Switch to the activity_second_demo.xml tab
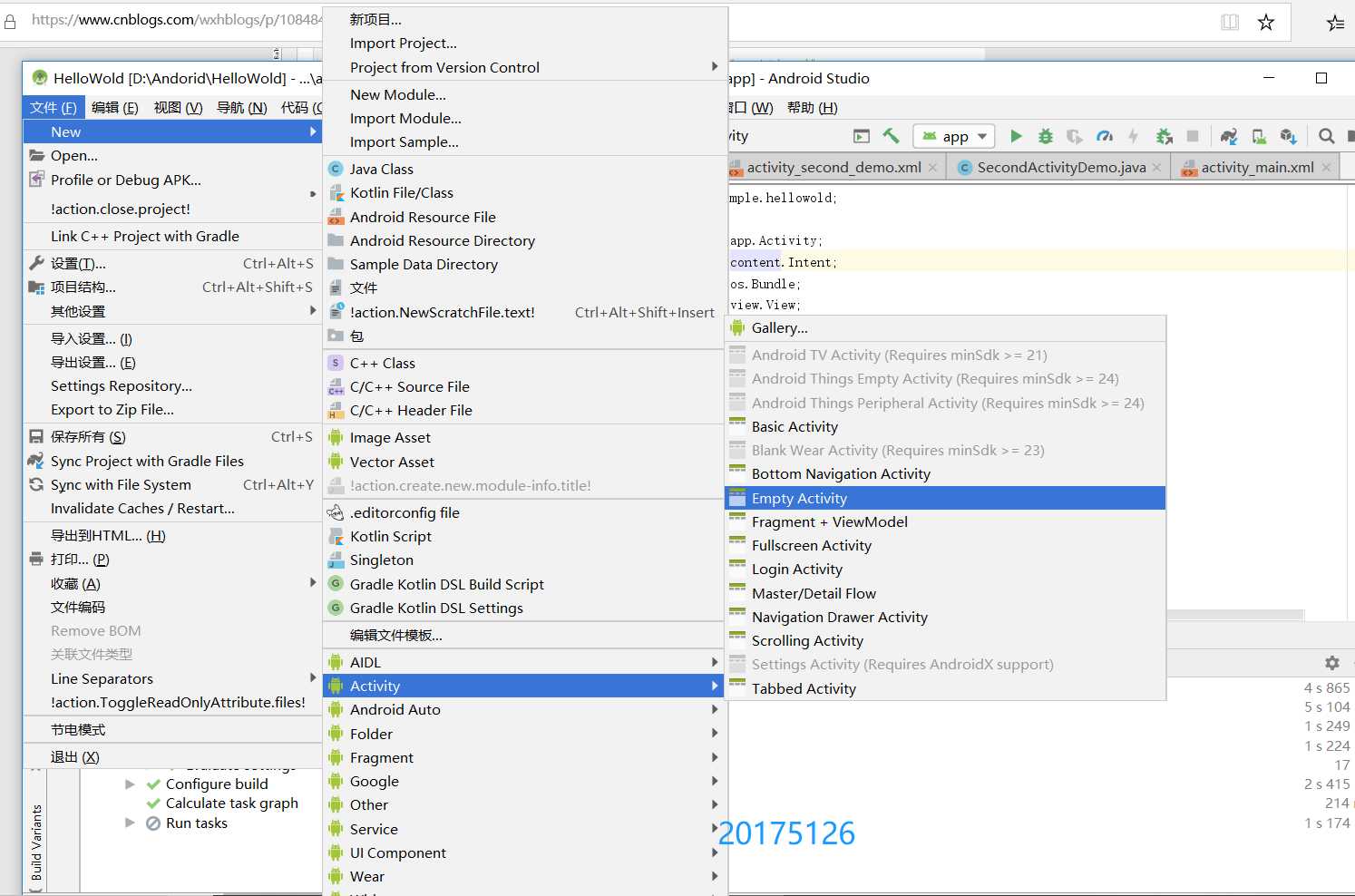 click(x=833, y=167)
